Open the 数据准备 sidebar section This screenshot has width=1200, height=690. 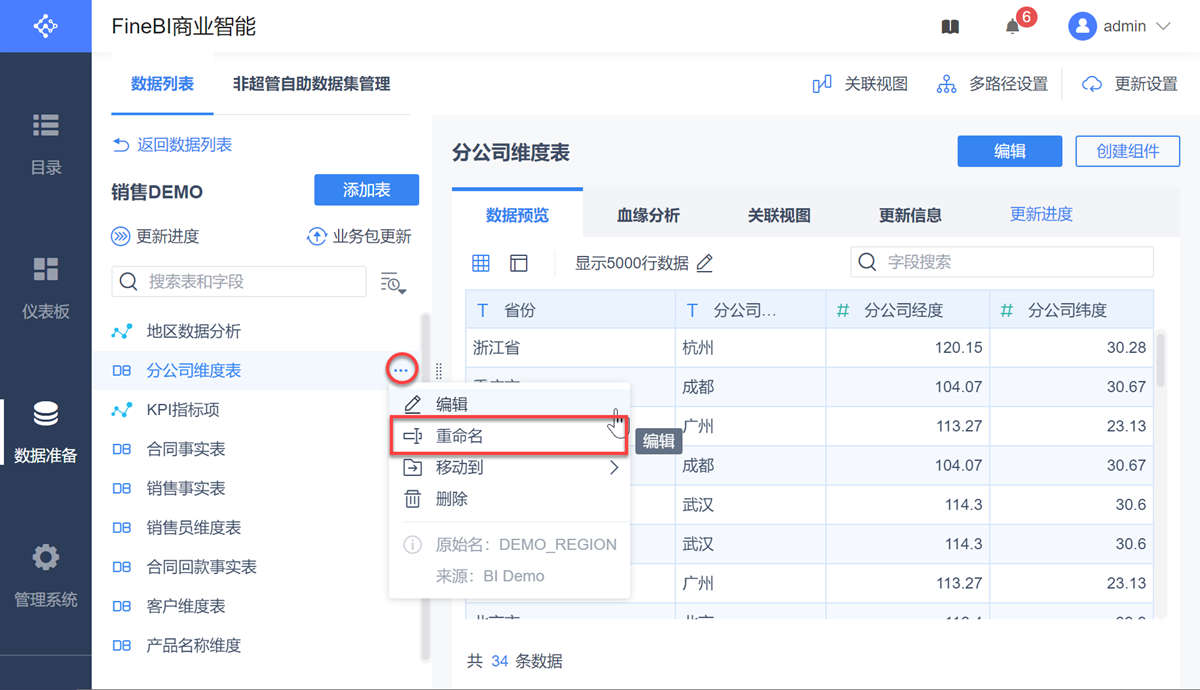point(46,432)
